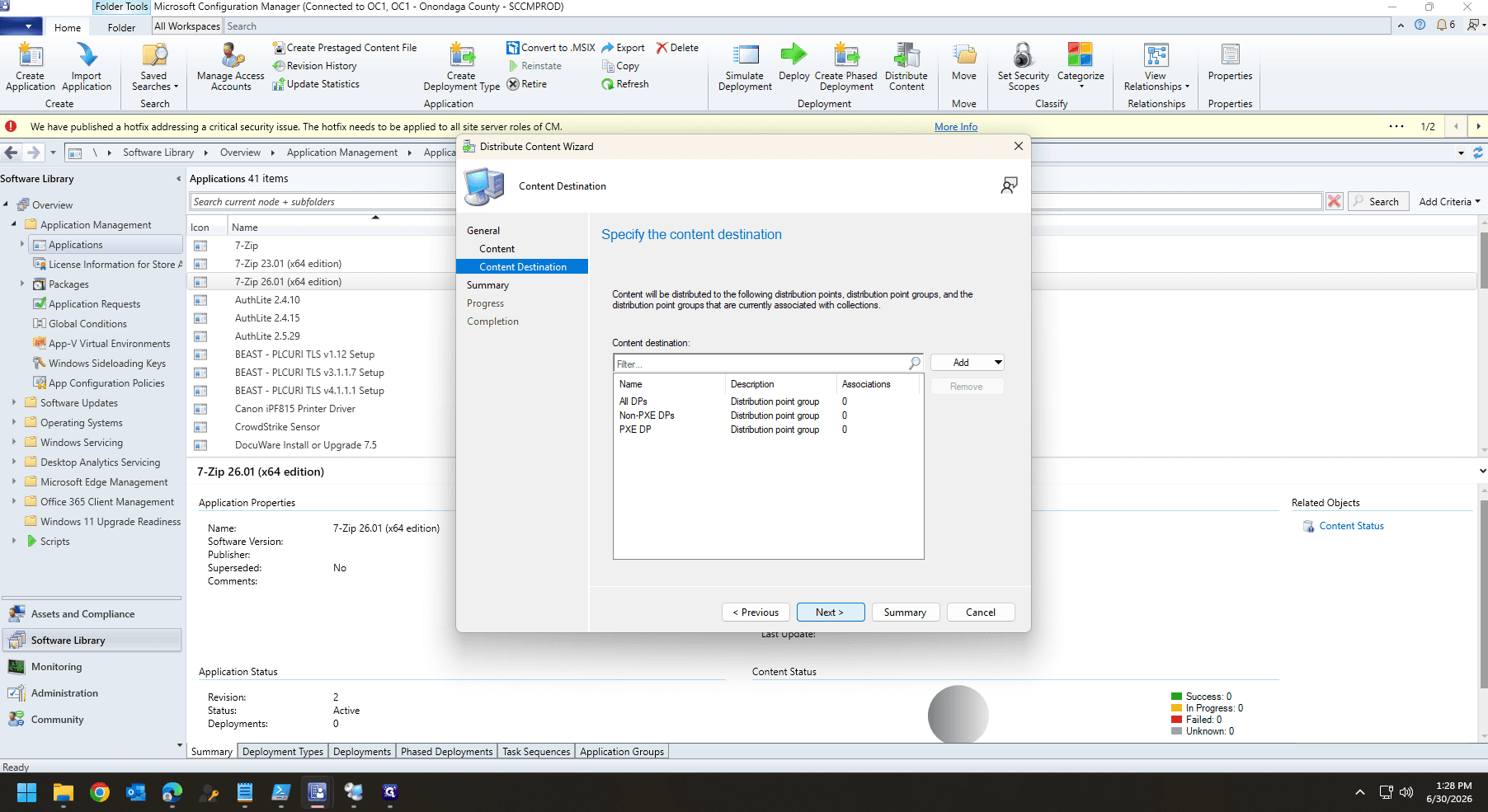Open the Task Sequences bottom tab
This screenshot has height=812, width=1488.
tap(536, 751)
